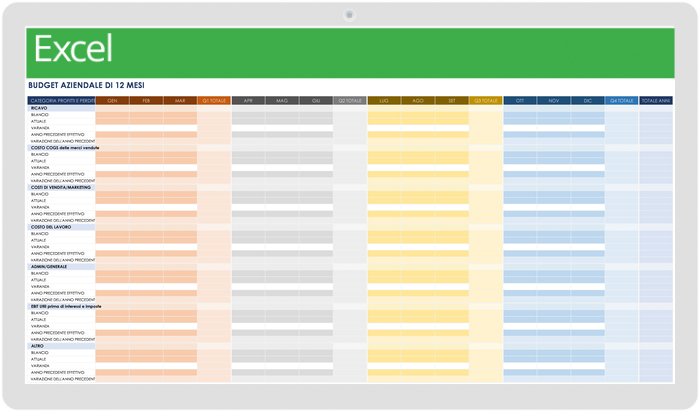Click the RICAVO section row label
This screenshot has height=412, width=700.
(x=39, y=108)
